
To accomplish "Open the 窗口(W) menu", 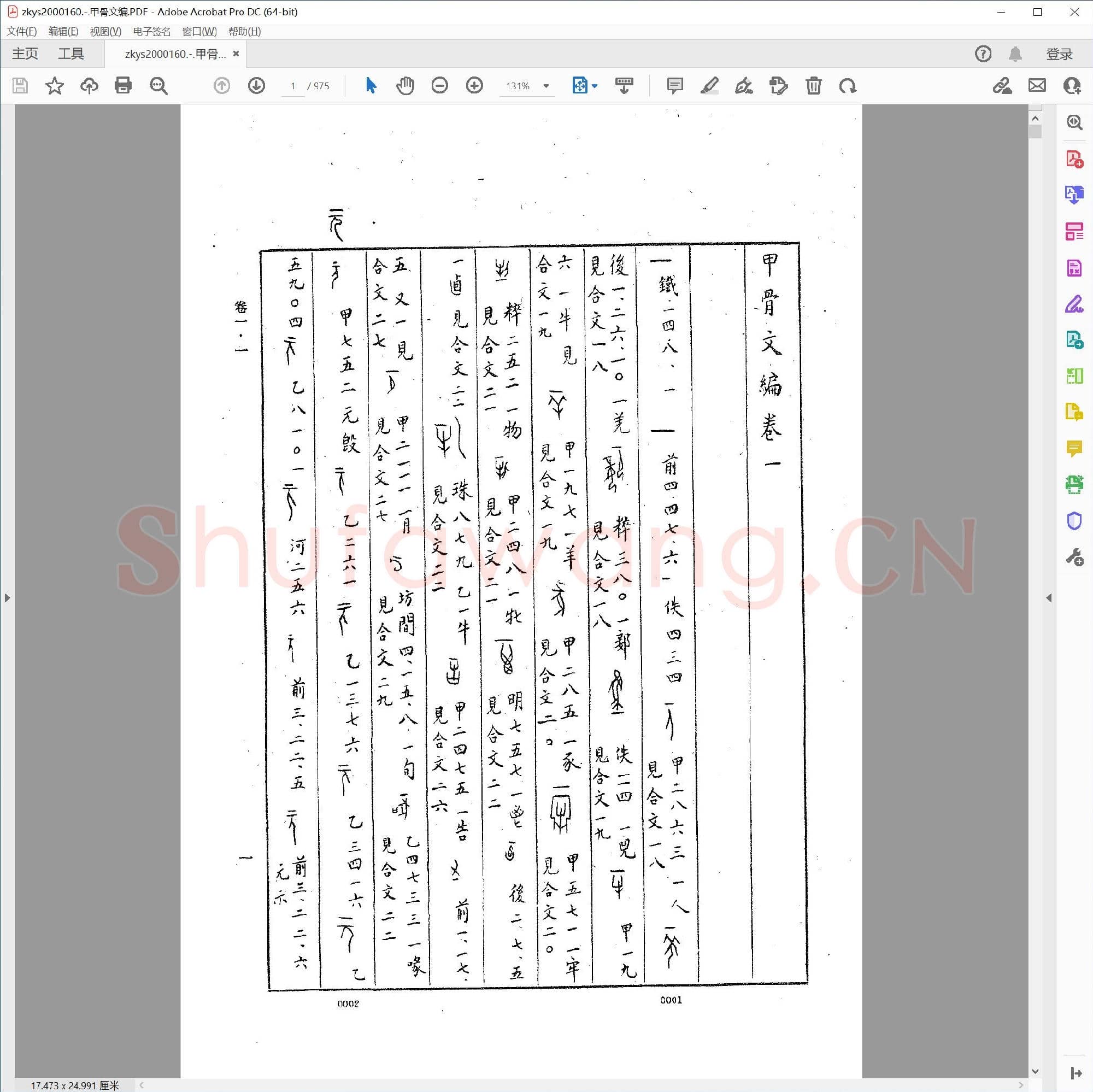I will point(199,31).
